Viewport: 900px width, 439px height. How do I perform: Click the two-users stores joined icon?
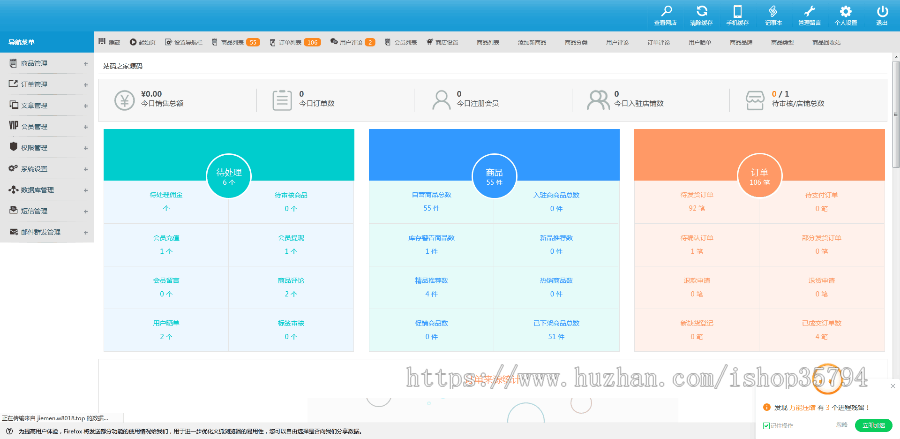click(598, 100)
